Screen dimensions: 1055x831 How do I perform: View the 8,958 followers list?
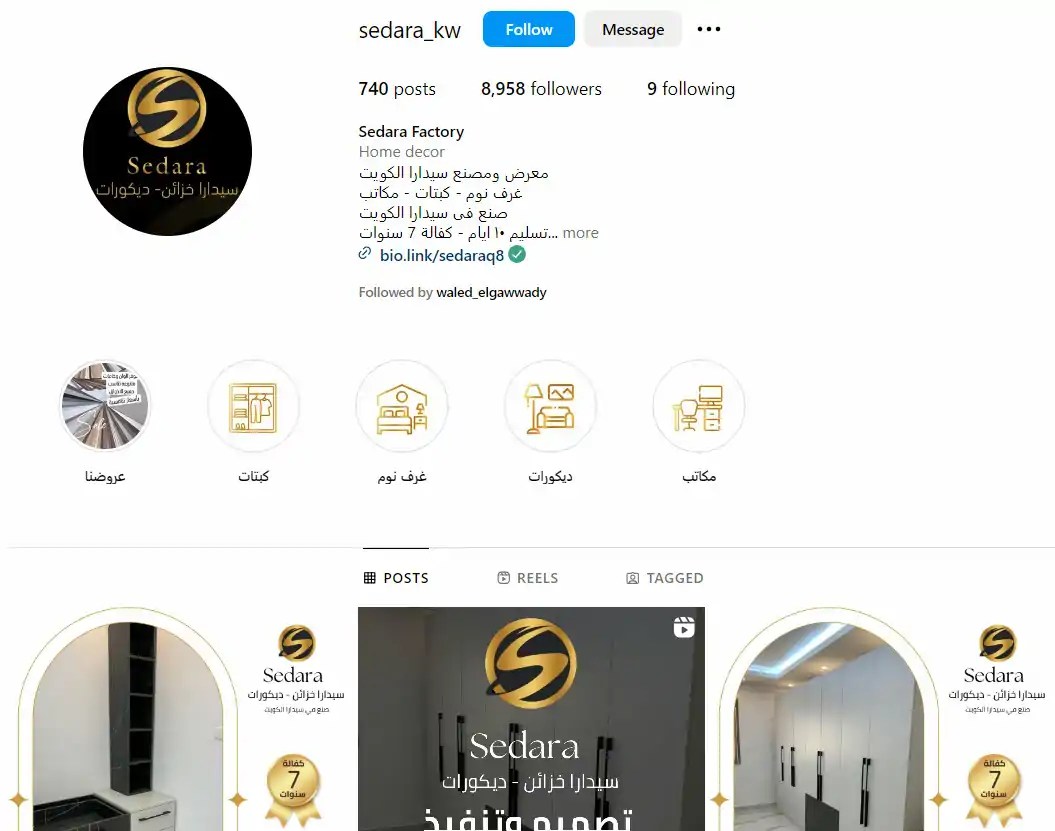(x=541, y=89)
